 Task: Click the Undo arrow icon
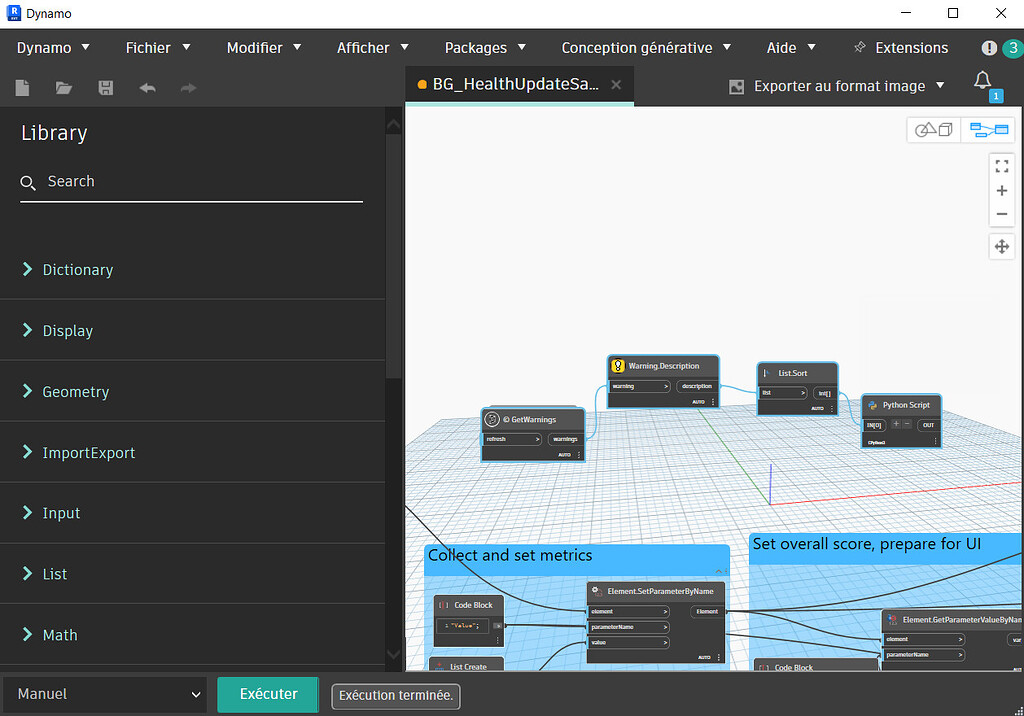coord(147,87)
